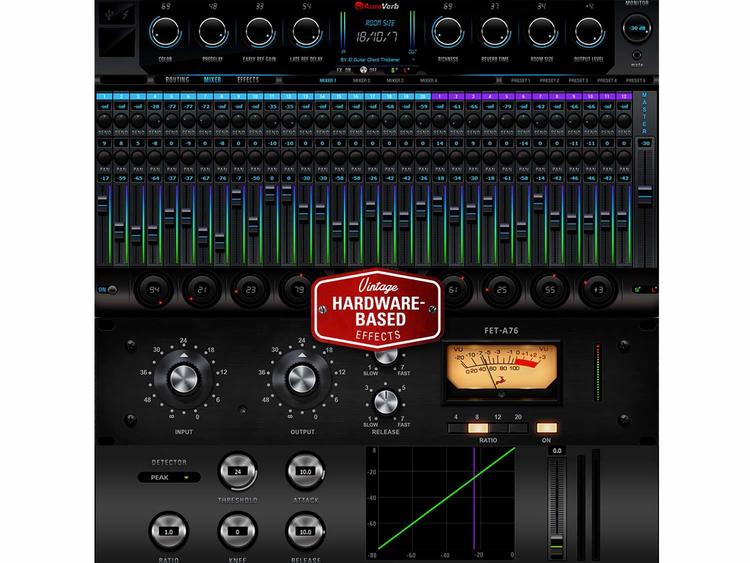Switch to the Routing tab

click(177, 80)
